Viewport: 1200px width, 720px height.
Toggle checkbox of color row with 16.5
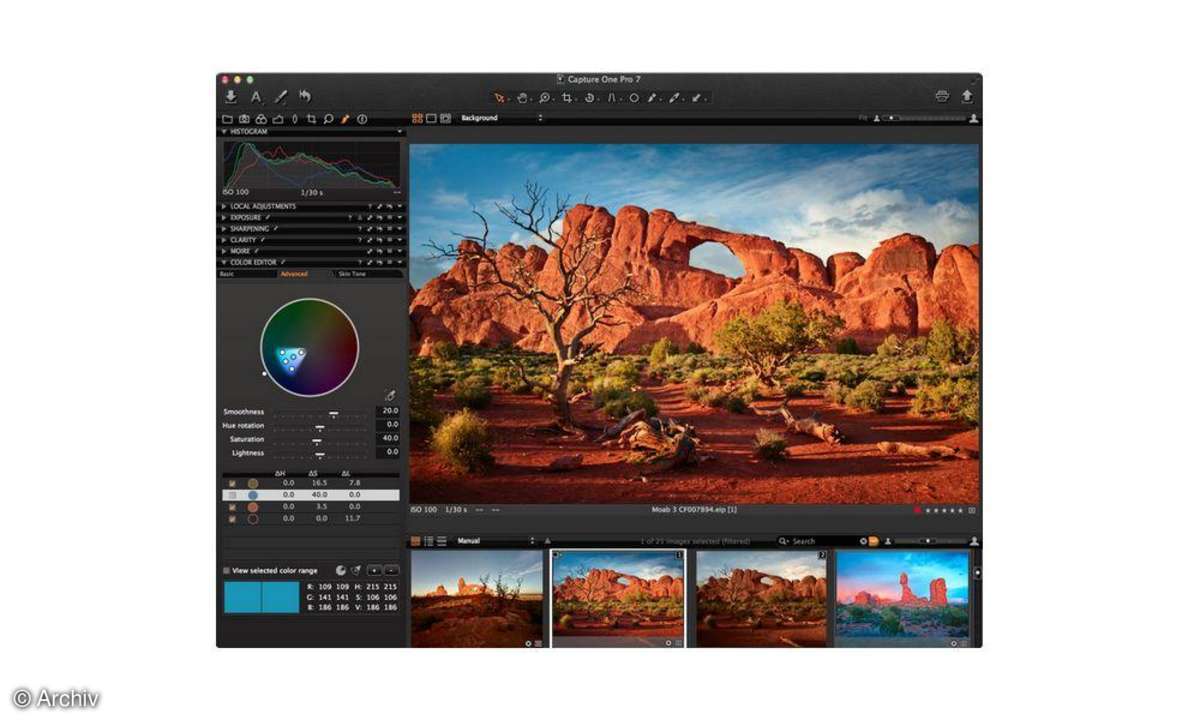tap(233, 483)
